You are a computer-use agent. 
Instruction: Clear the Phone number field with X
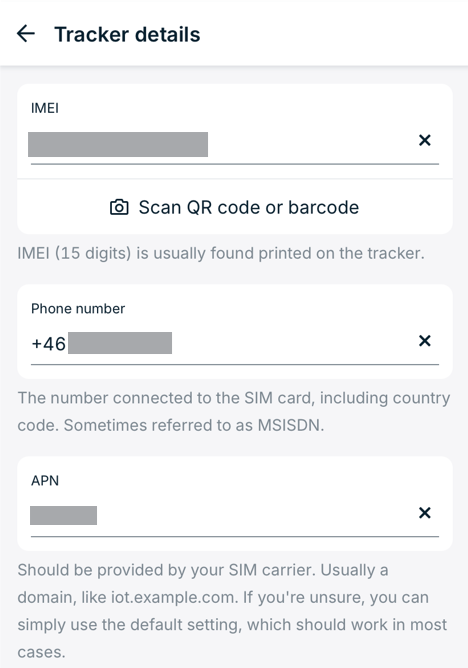pyautogui.click(x=425, y=341)
